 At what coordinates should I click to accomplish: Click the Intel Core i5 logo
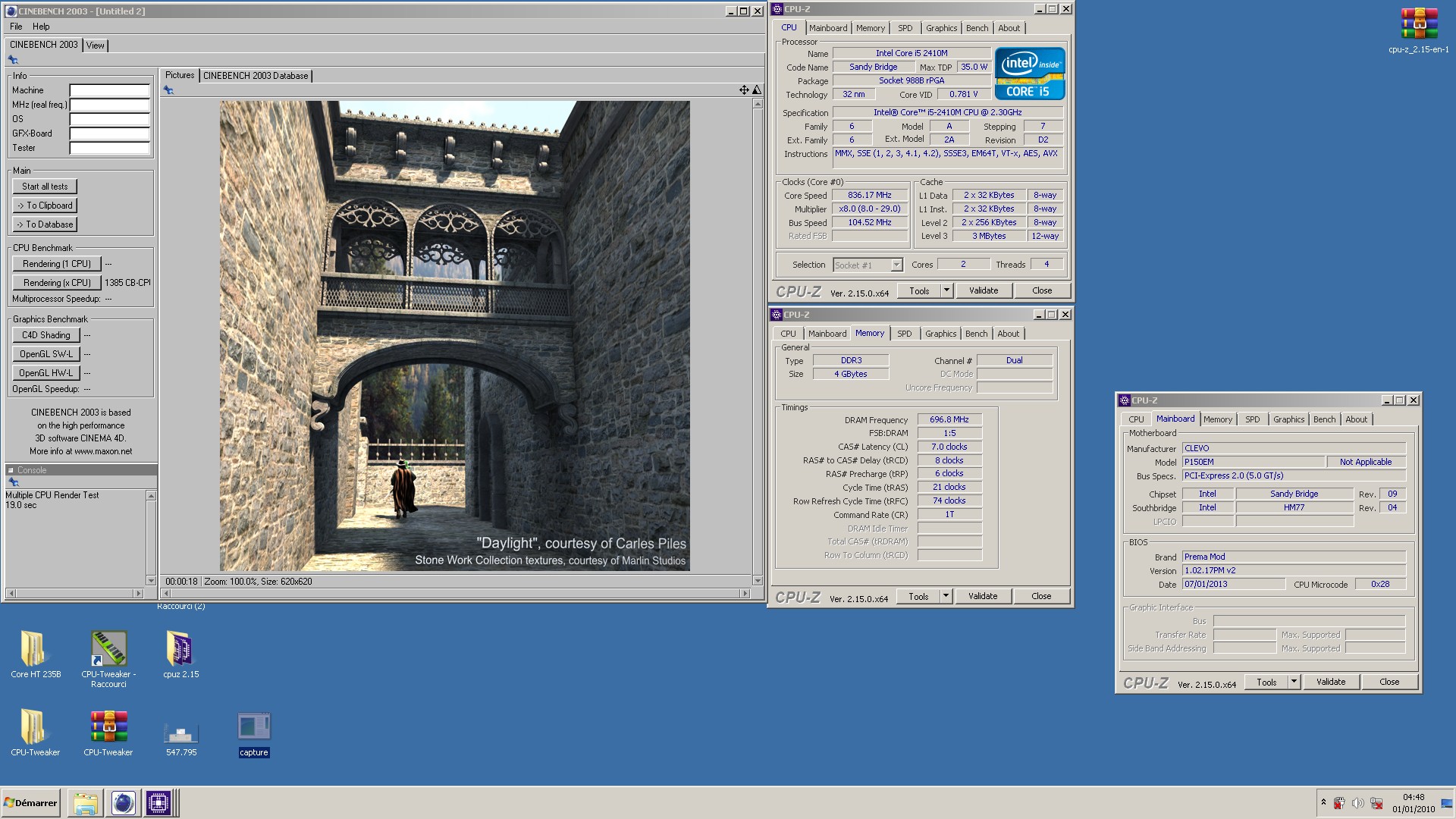coord(1029,74)
